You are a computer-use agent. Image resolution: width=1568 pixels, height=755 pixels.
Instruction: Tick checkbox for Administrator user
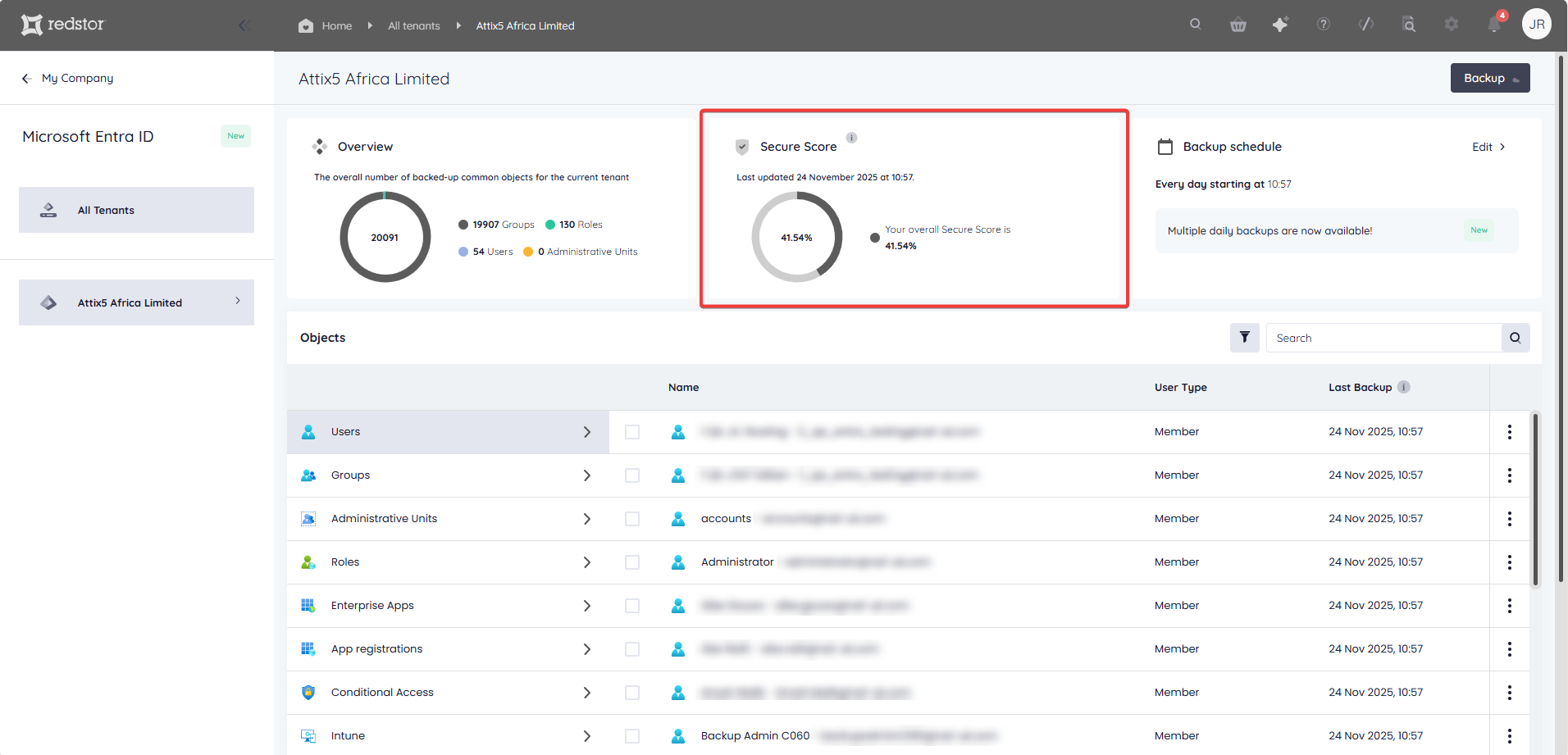tap(632, 562)
